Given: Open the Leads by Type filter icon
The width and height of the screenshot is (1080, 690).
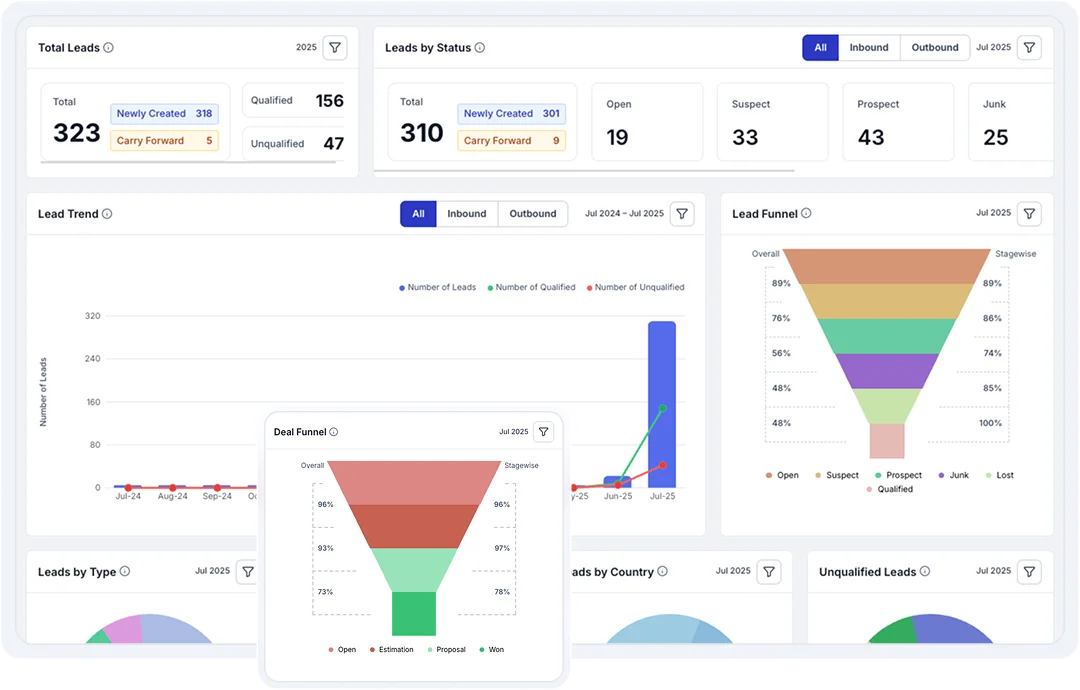Looking at the screenshot, I should point(248,572).
